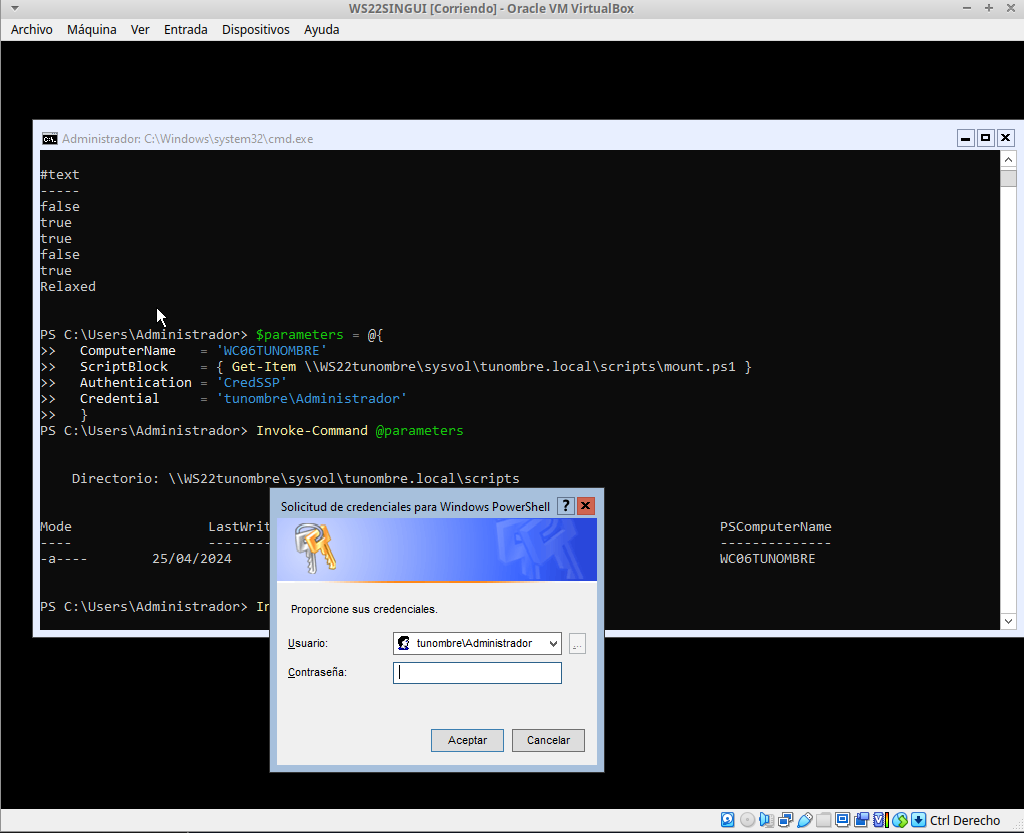Click the browse ellipsis button beside Usuario
1024x833 pixels.
click(577, 644)
